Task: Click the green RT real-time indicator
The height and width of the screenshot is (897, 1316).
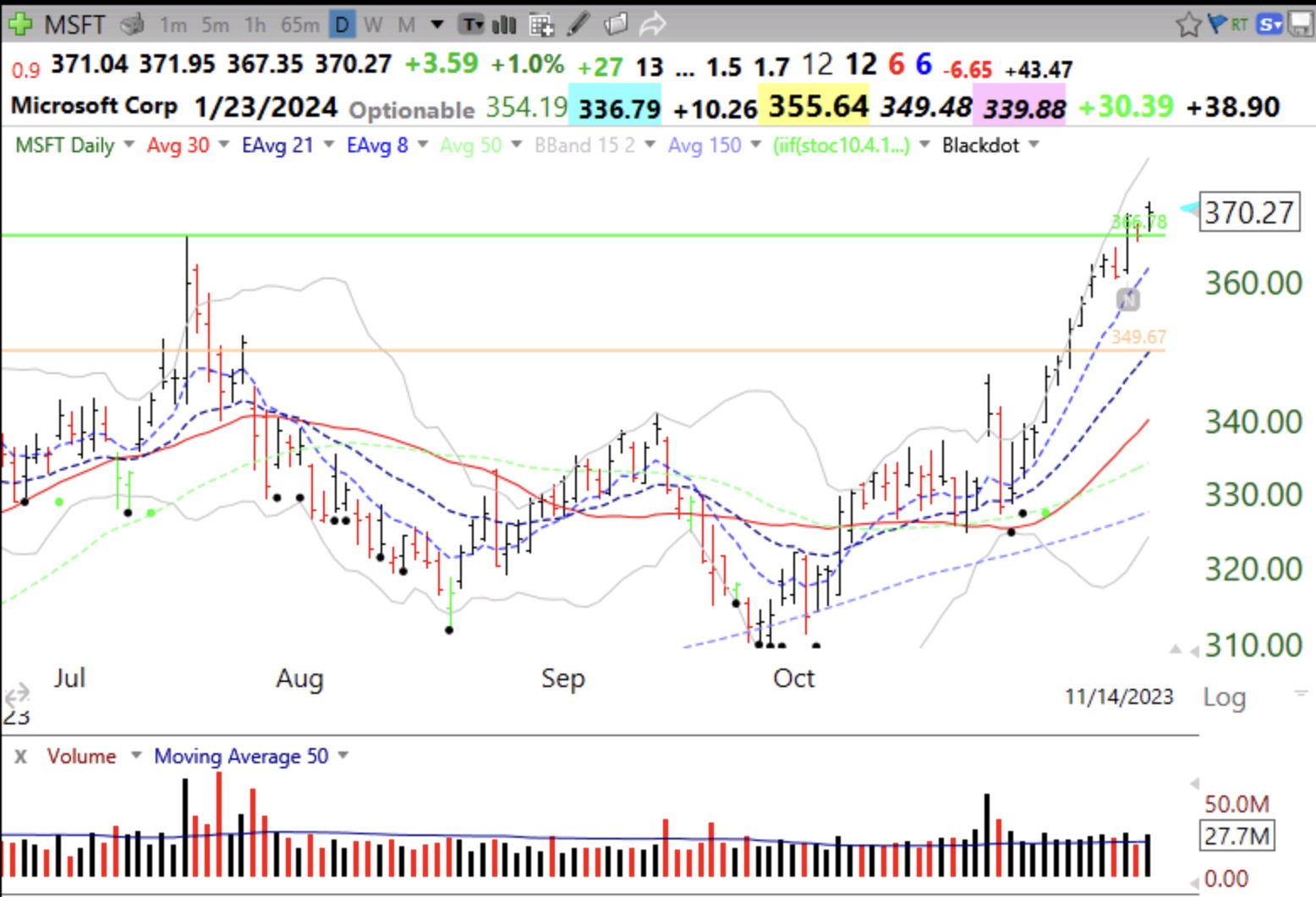Action: coord(1240,25)
